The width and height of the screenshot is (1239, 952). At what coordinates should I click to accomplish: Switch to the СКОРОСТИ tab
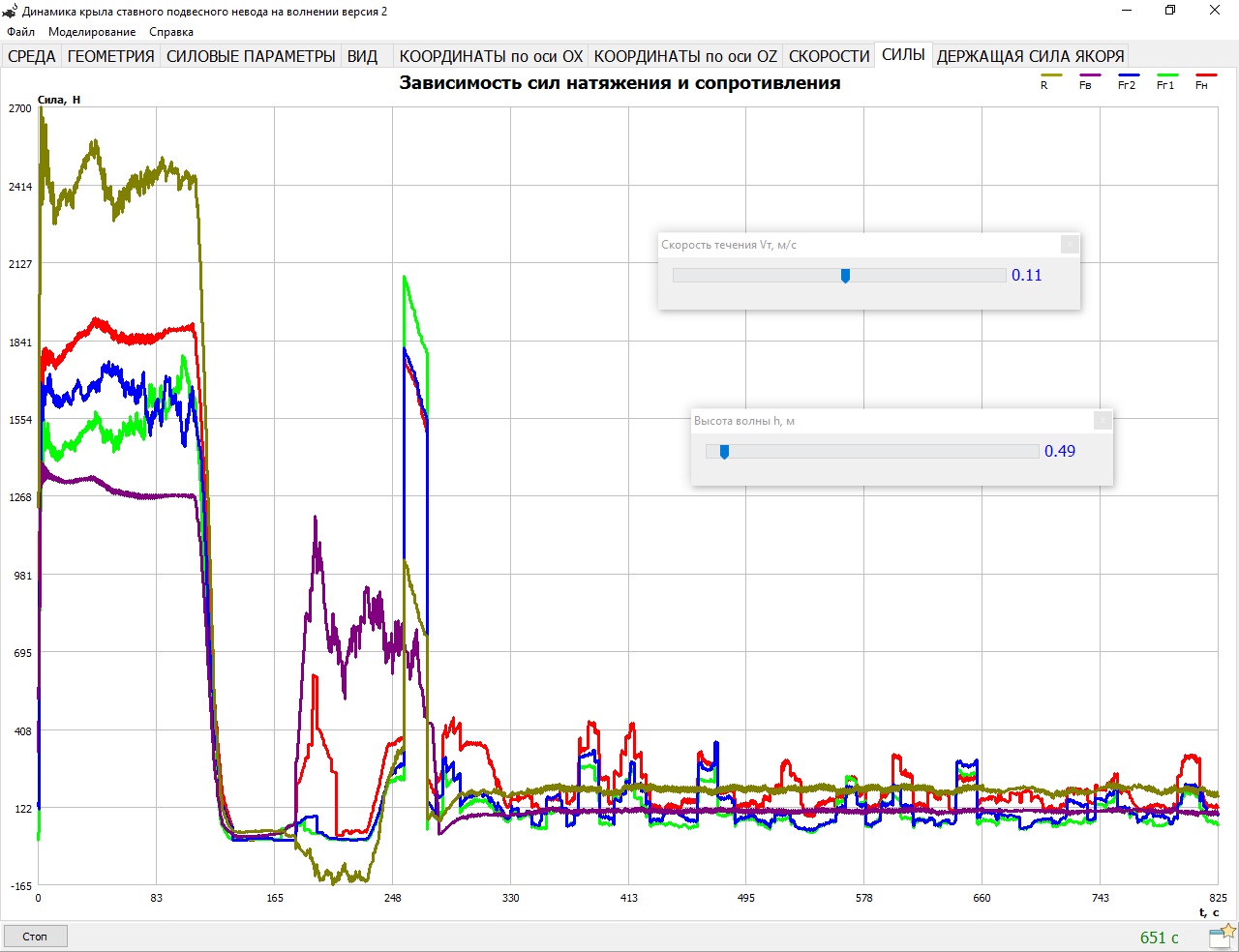pos(829,56)
